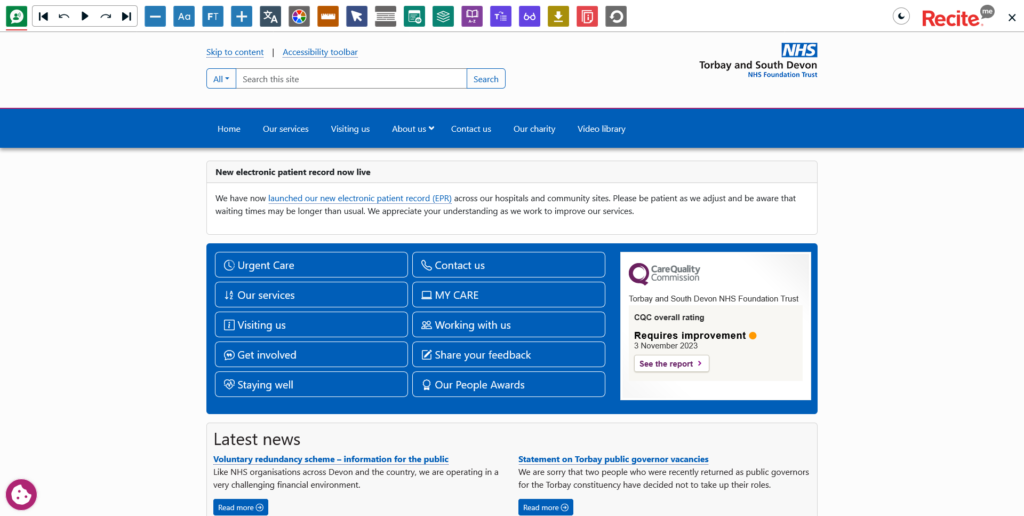Click the Care Quality Commission logo
Screen dimensions: 1024x516
(664, 274)
